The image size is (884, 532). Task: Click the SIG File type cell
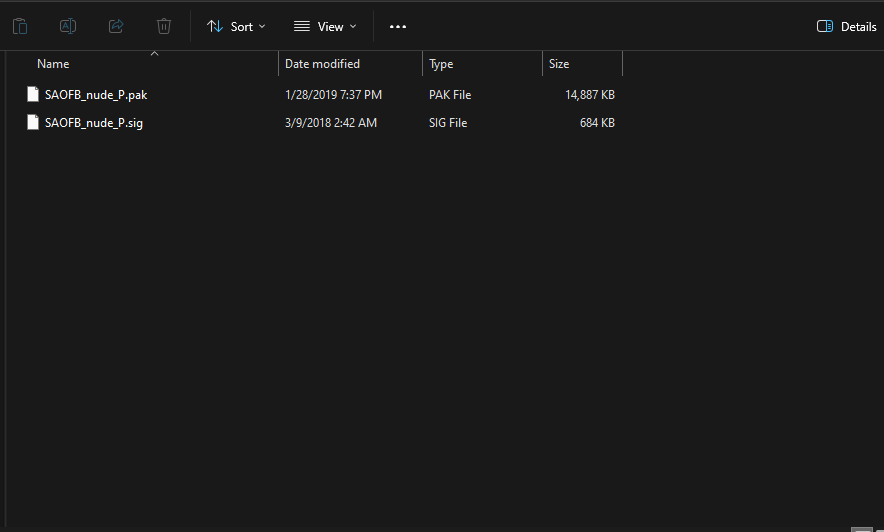tap(448, 123)
